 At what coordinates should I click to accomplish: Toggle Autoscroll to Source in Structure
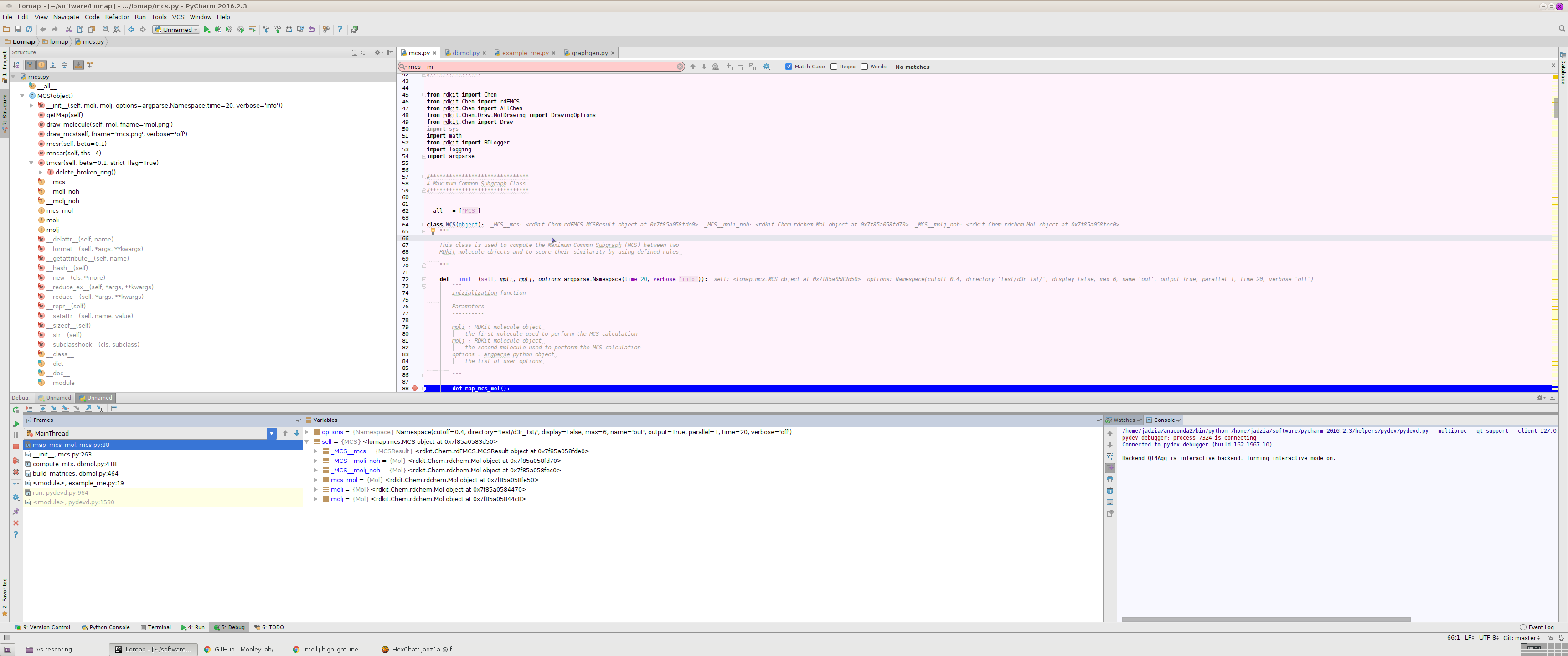(78, 65)
